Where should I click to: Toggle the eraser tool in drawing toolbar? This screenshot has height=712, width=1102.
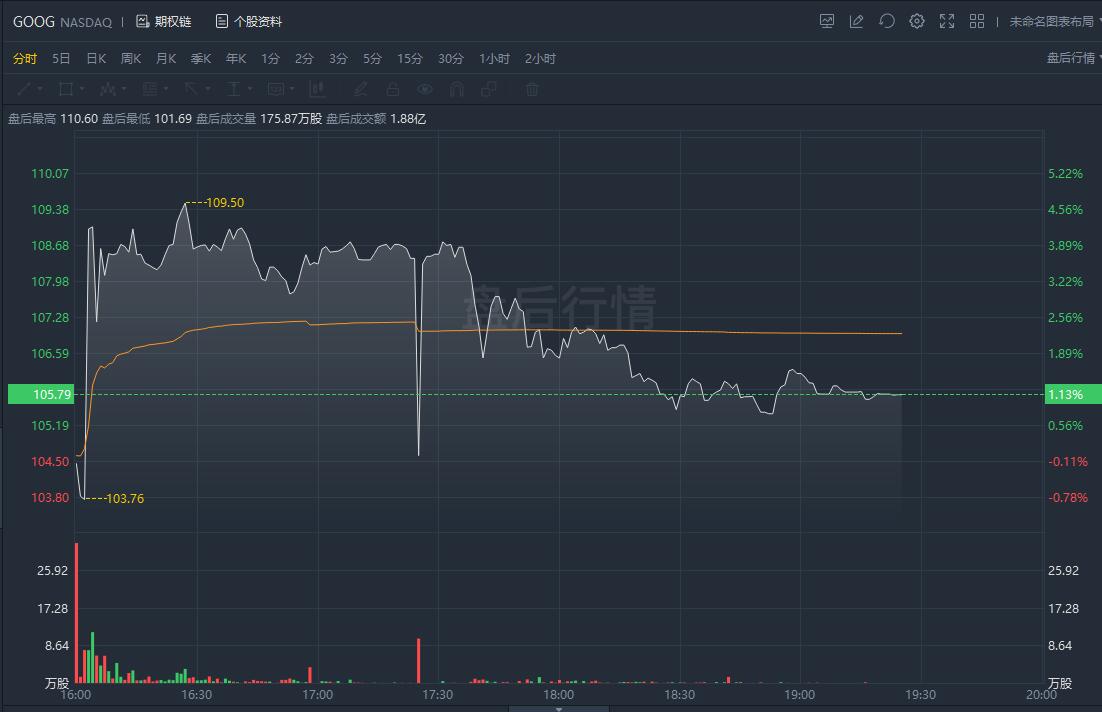pyautogui.click(x=361, y=89)
